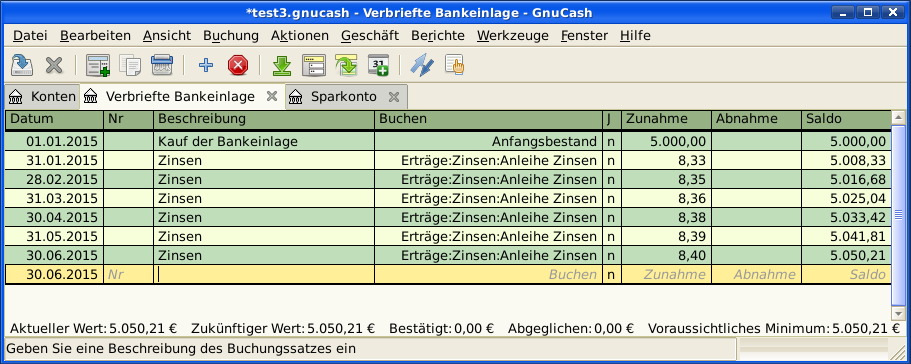911x364 pixels.
Task: Minimize the GnuCash window
Action: click(x=842, y=12)
